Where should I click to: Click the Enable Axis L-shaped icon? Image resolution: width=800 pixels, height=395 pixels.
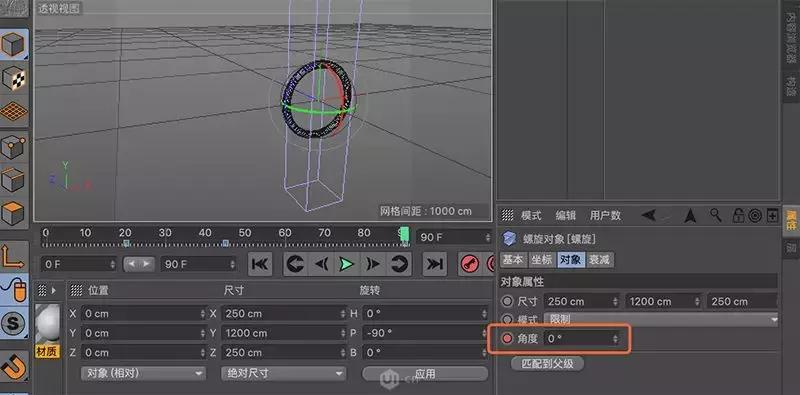coord(14,256)
